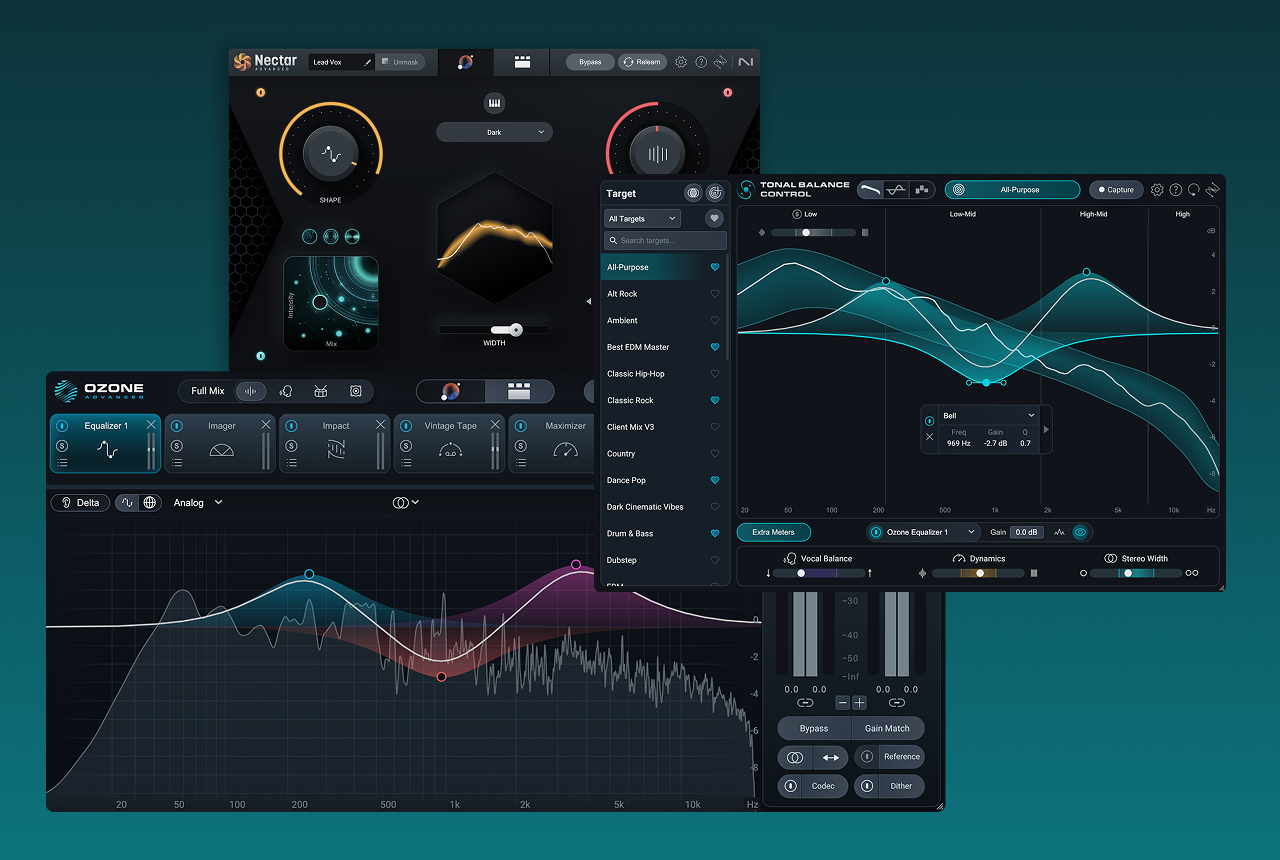Viewport: 1280px width, 860px height.
Task: Select the drum focus icon in Ozone
Action: pyautogui.click(x=321, y=391)
